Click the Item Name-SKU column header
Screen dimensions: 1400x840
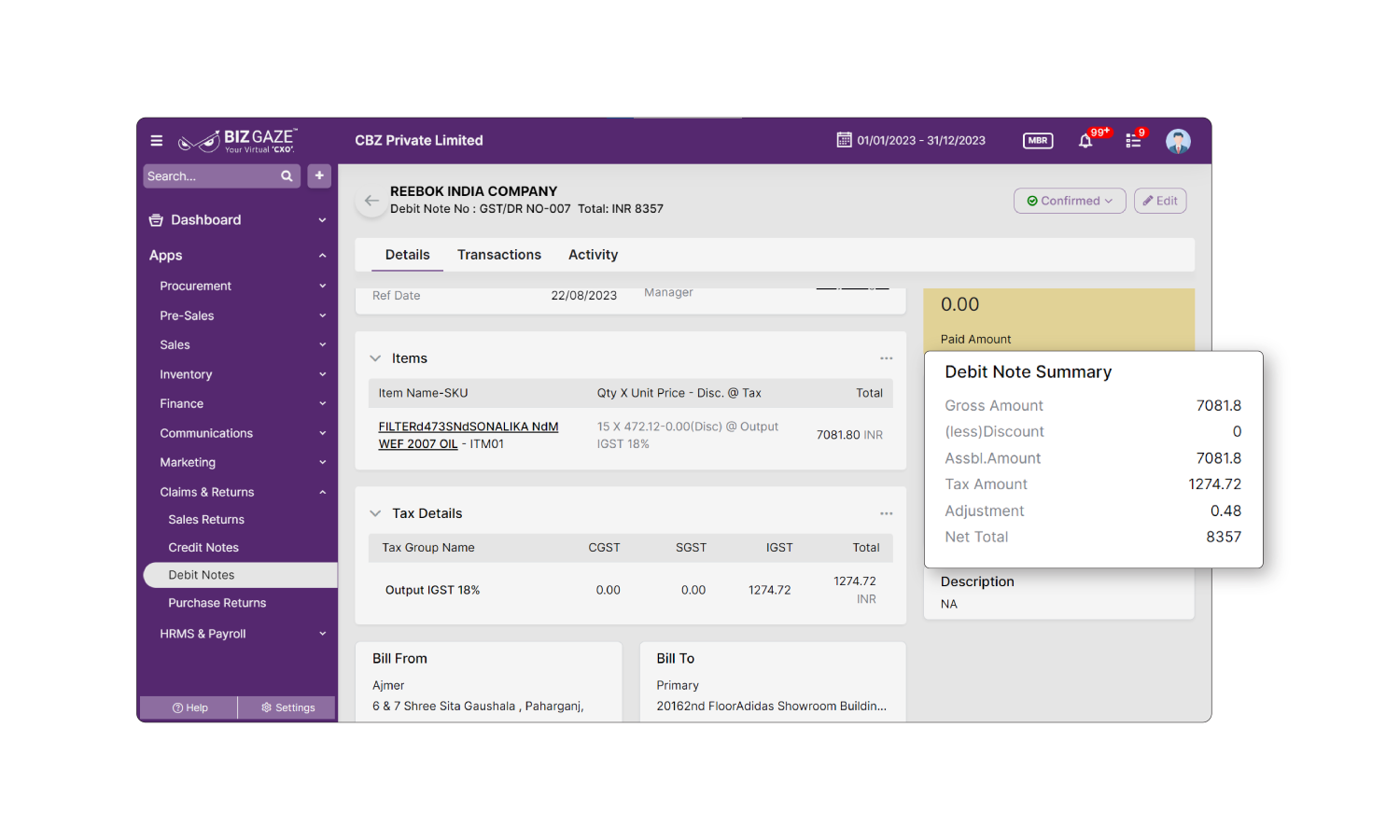pyautogui.click(x=423, y=393)
